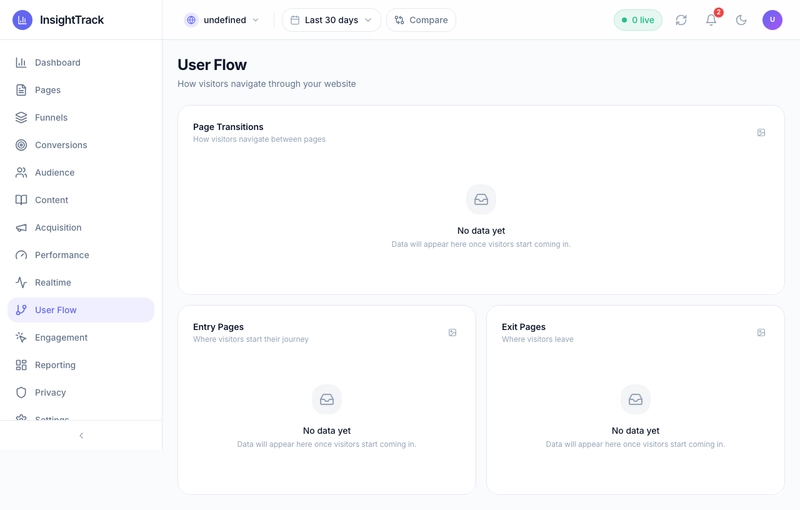
Task: Click the Engagement cursor-click icon
Action: 21,338
